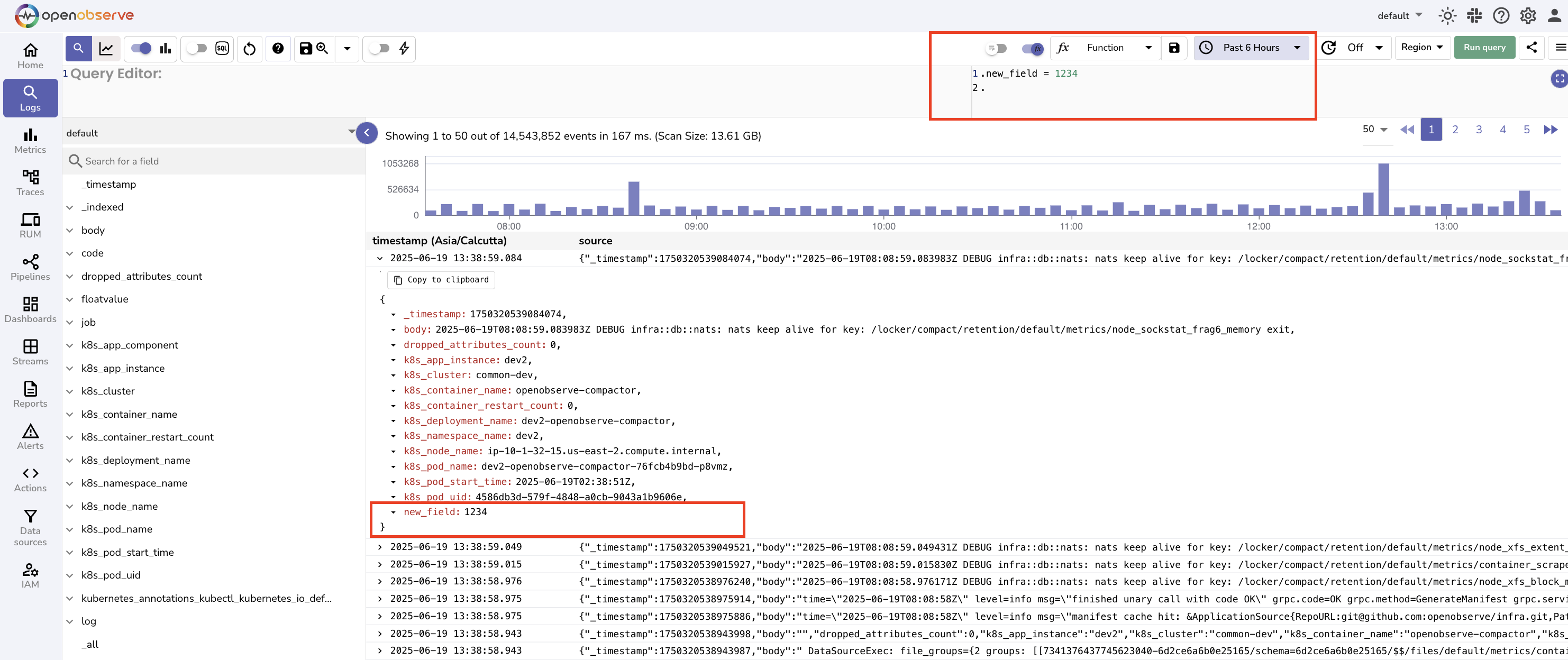Collapse the expanded 13:38:59.084 log row
Screen dimensions: 1568x660
point(379,258)
